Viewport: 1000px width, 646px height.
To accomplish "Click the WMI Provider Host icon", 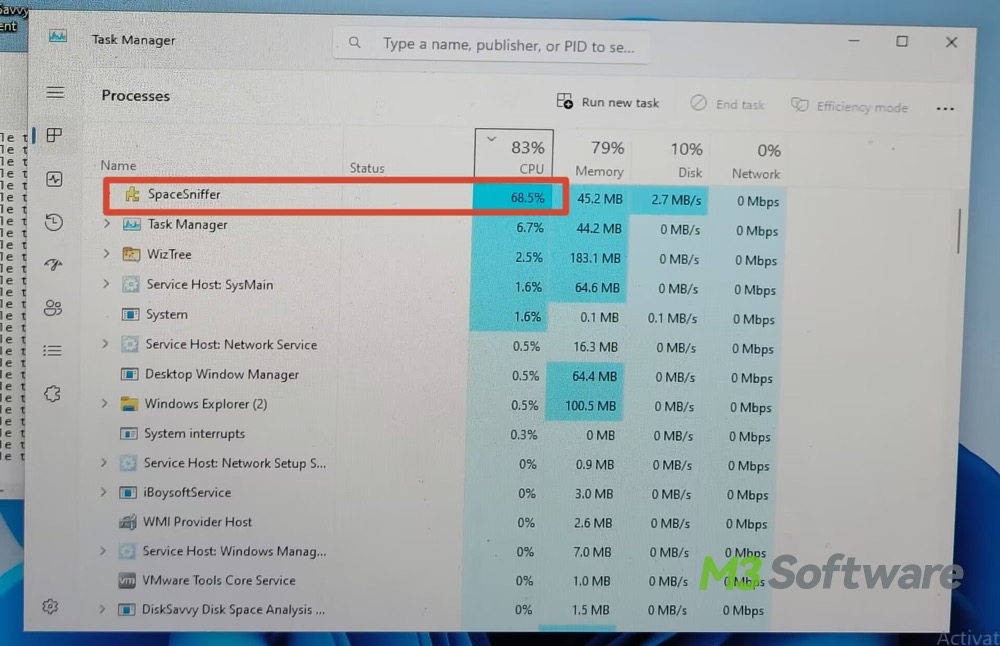I will pos(128,522).
